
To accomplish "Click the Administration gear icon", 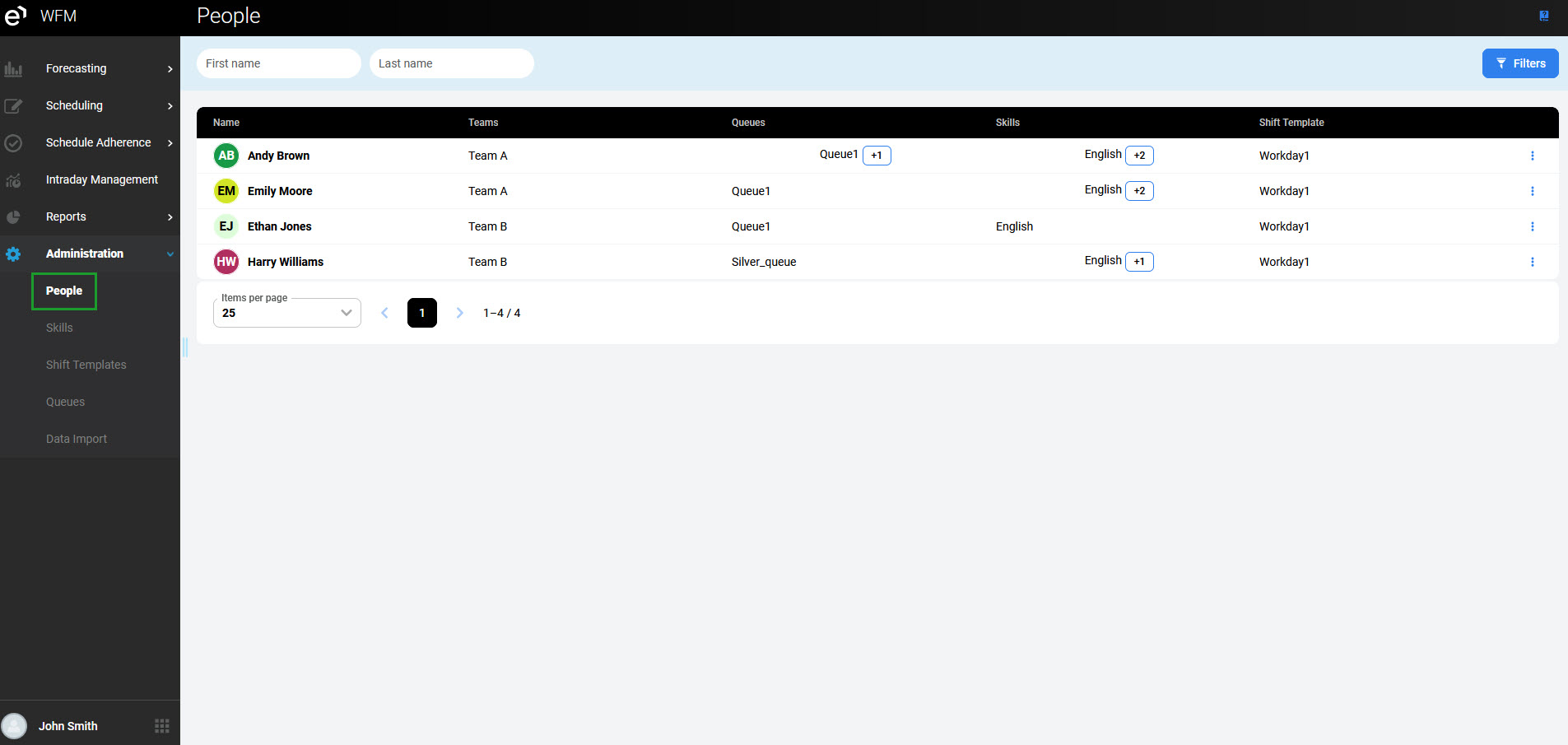I will pos(13,254).
